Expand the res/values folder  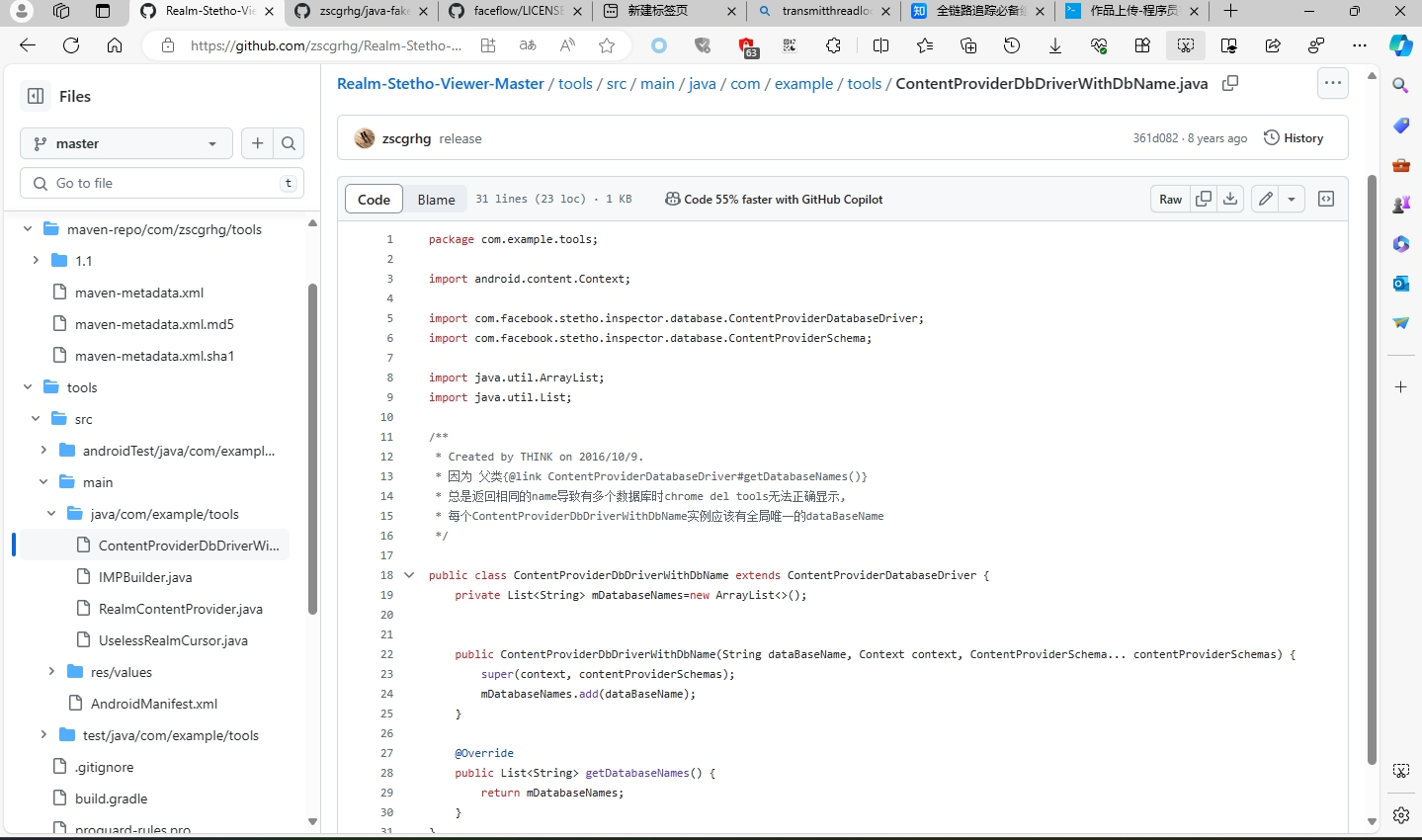(51, 672)
